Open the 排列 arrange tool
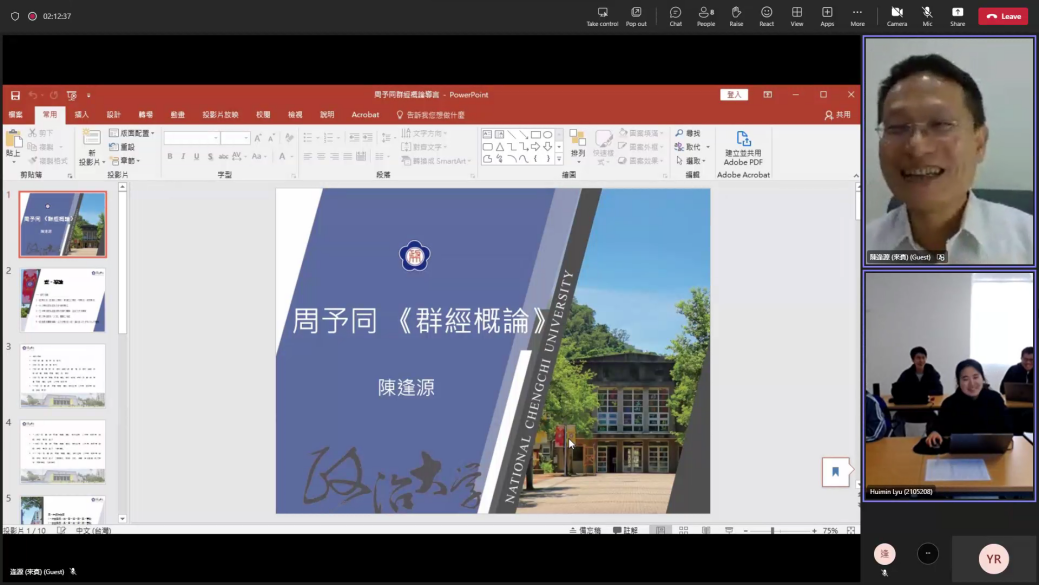This screenshot has width=1039, height=585. tap(578, 144)
